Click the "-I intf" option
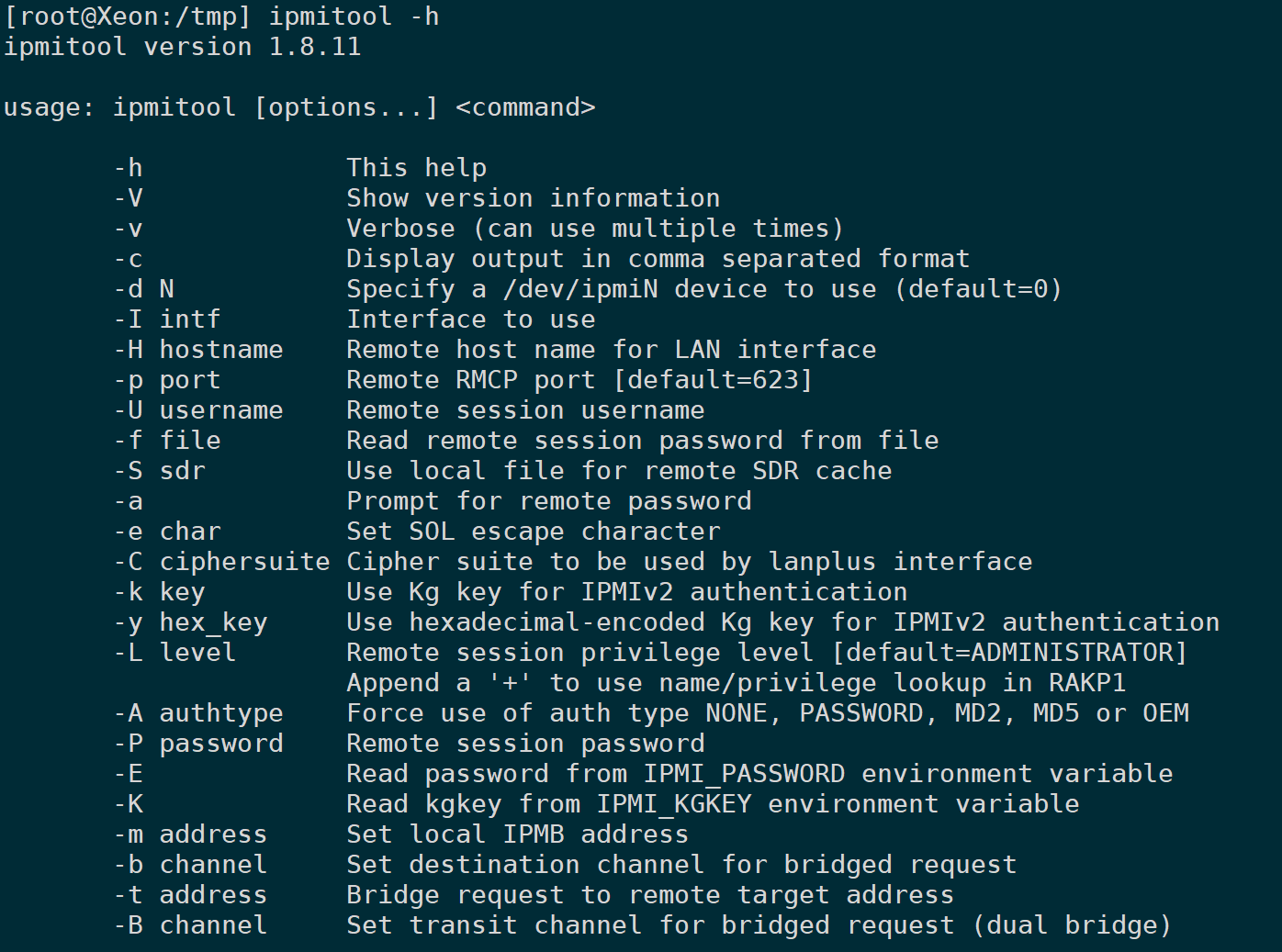Viewport: 1282px width, 952px height. point(167,319)
